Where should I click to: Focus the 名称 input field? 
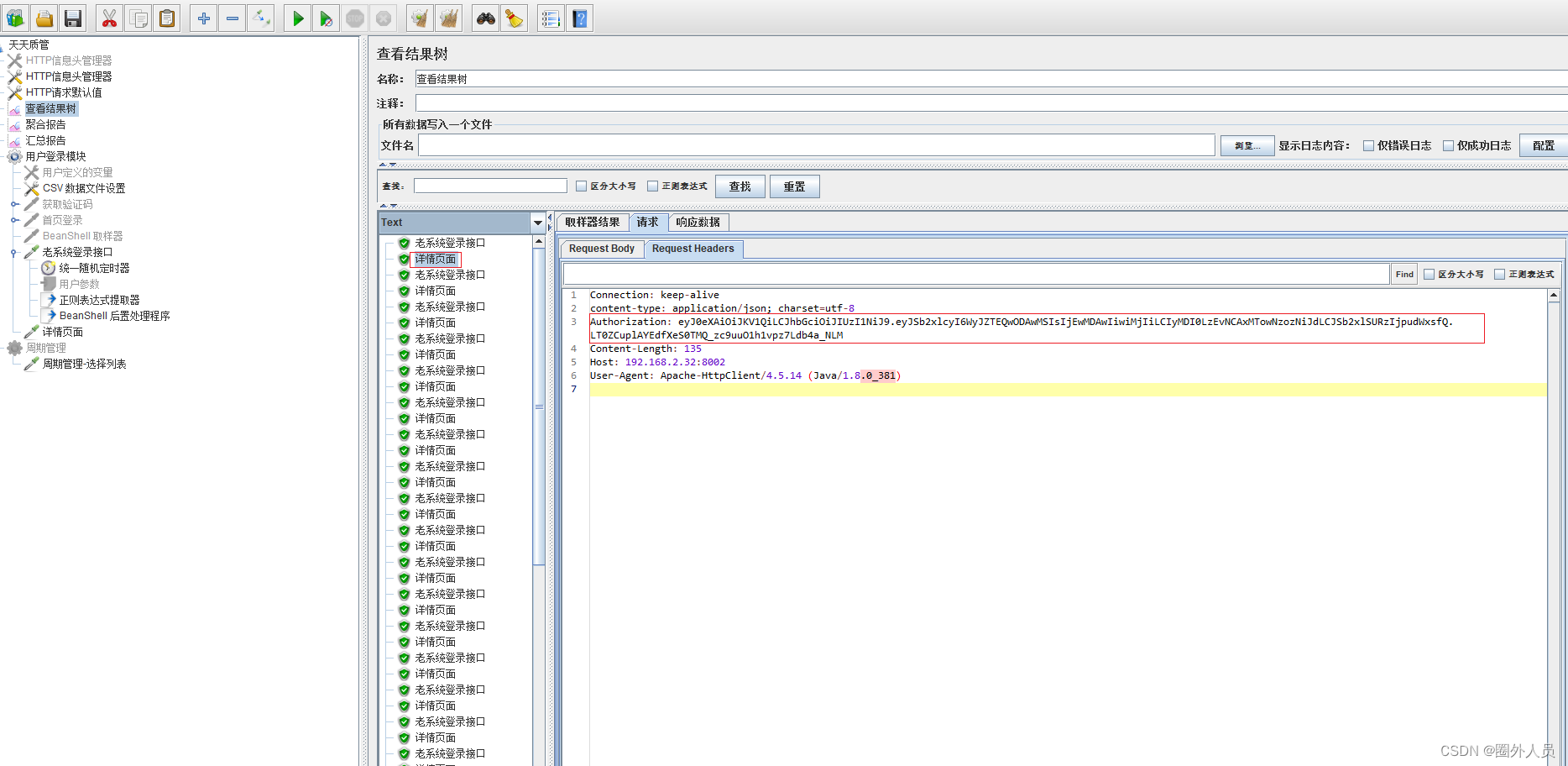point(991,79)
